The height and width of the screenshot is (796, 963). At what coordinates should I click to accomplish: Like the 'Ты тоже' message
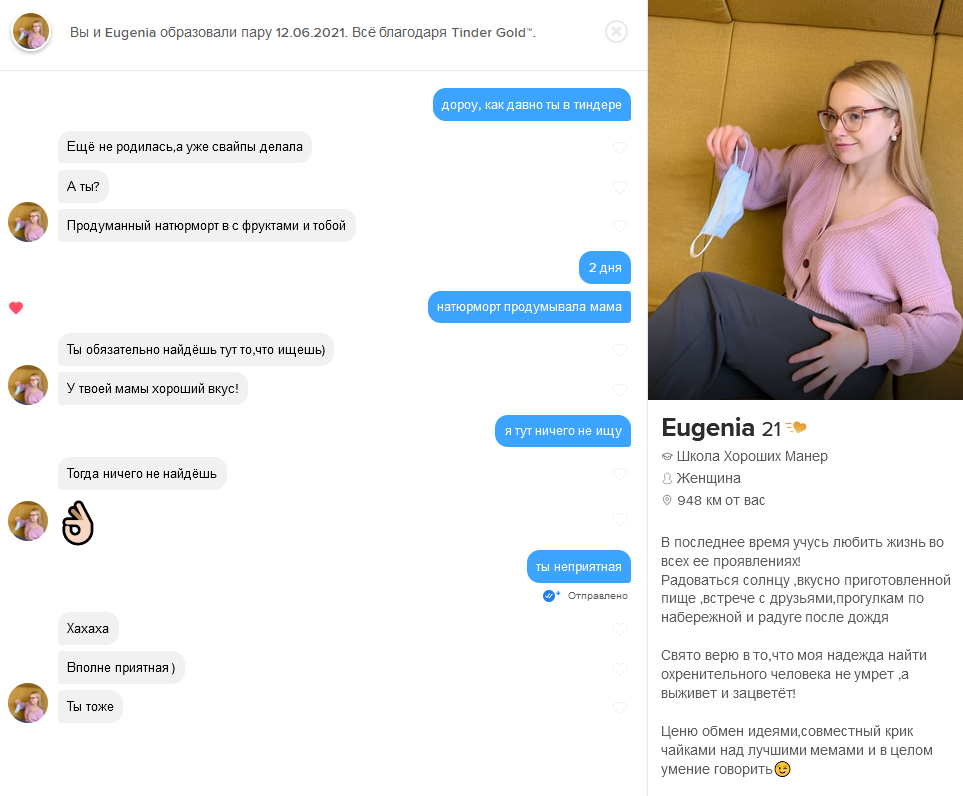(x=620, y=708)
